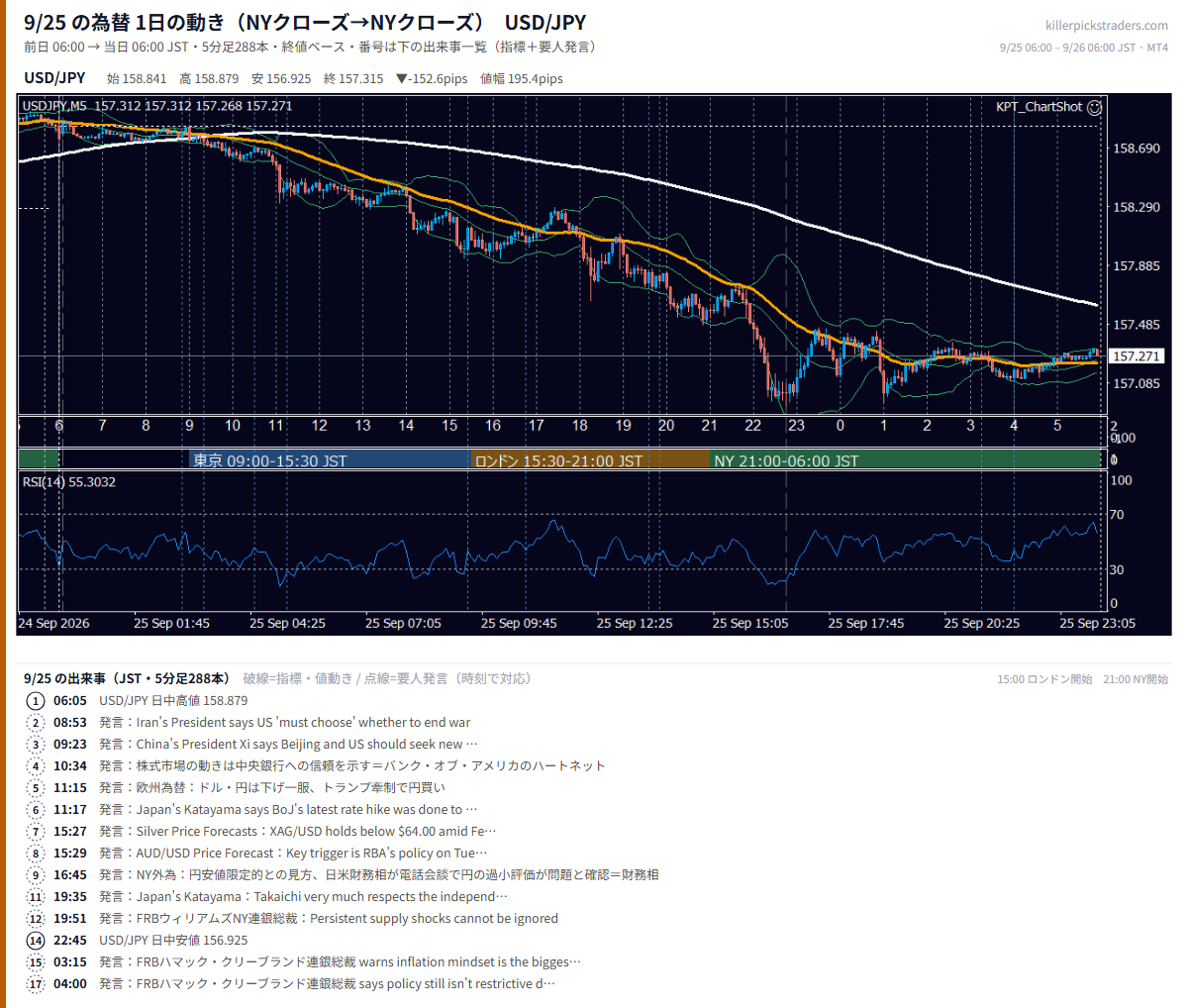Click the 157.271 current price tag
This screenshot has height=1008, width=1188.
pyautogui.click(x=1137, y=356)
